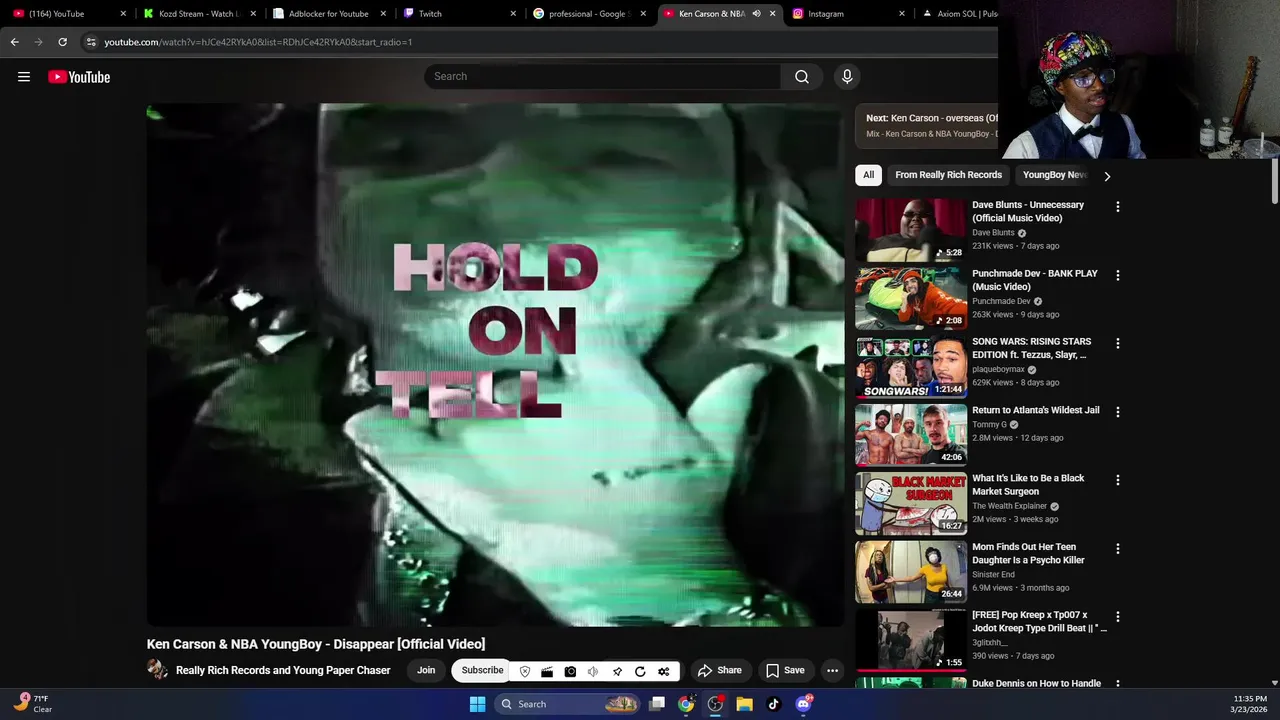Screen dimensions: 1280x720
Task: Click the pin icon in extension toolbar
Action: pyautogui.click(x=617, y=671)
